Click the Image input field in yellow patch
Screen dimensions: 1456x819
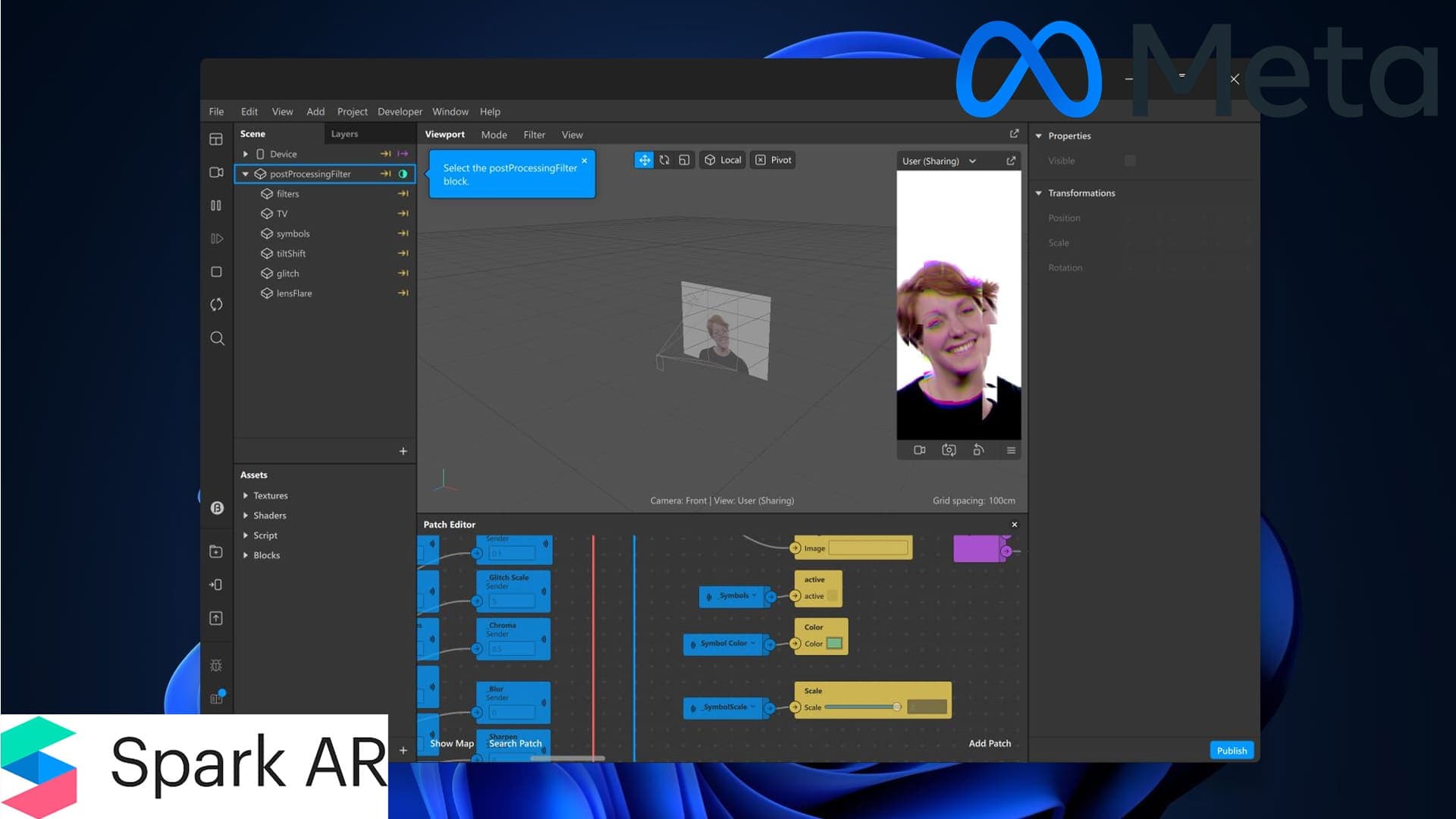868,548
